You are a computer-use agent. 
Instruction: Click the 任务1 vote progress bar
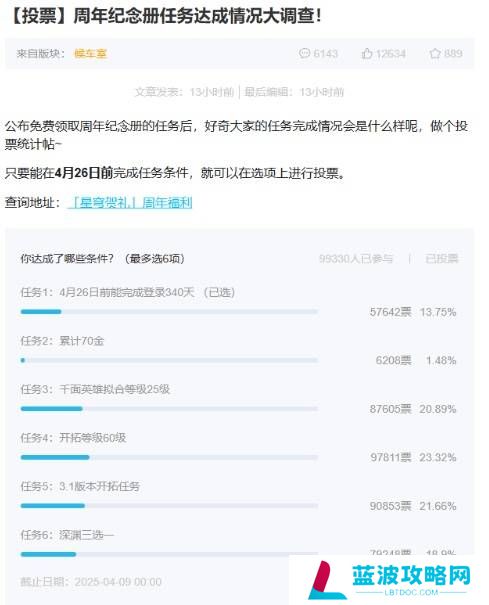tap(169, 311)
